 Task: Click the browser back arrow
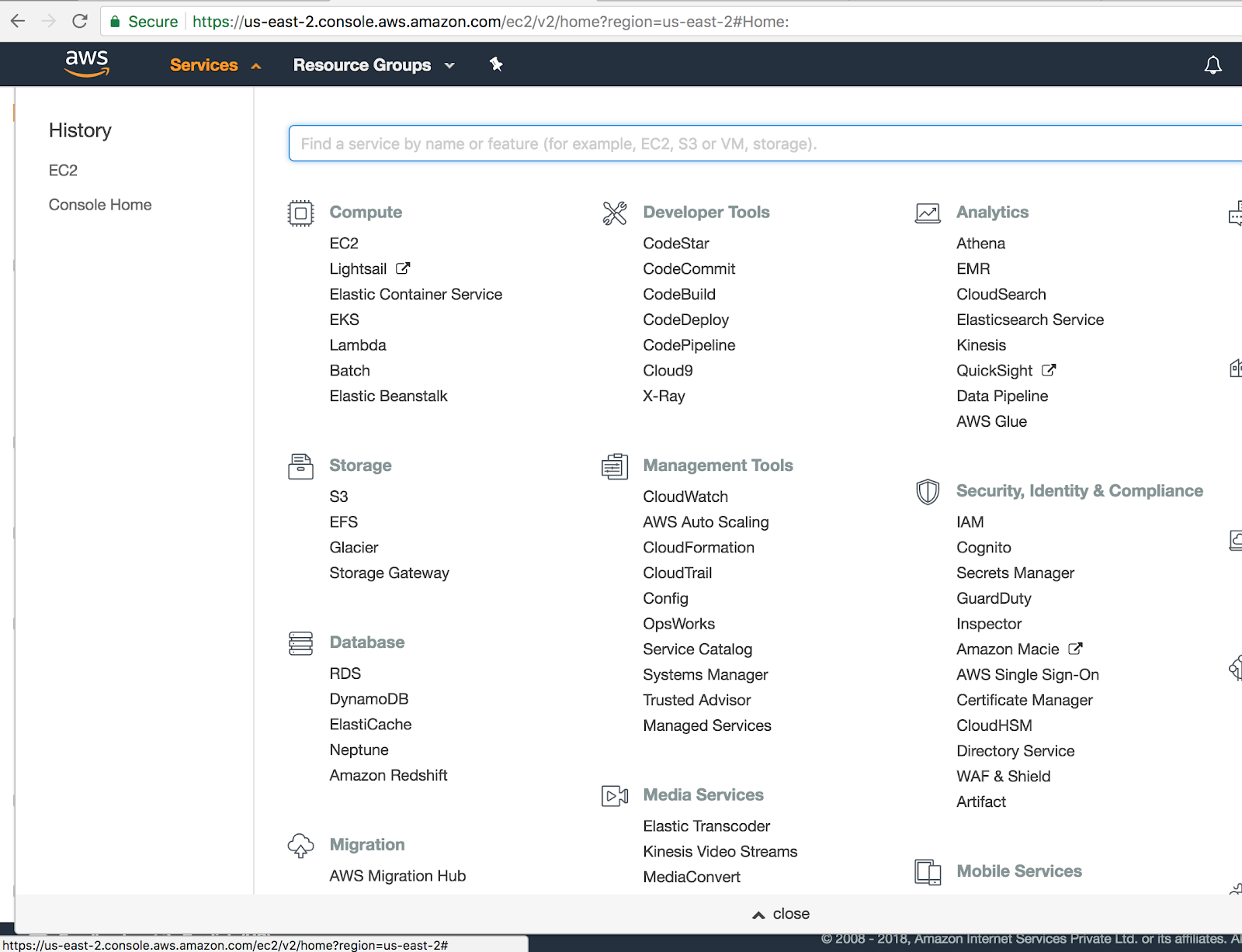pos(18,21)
